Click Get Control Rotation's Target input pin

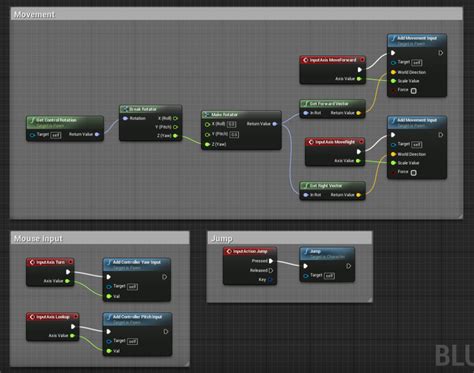(x=32, y=135)
